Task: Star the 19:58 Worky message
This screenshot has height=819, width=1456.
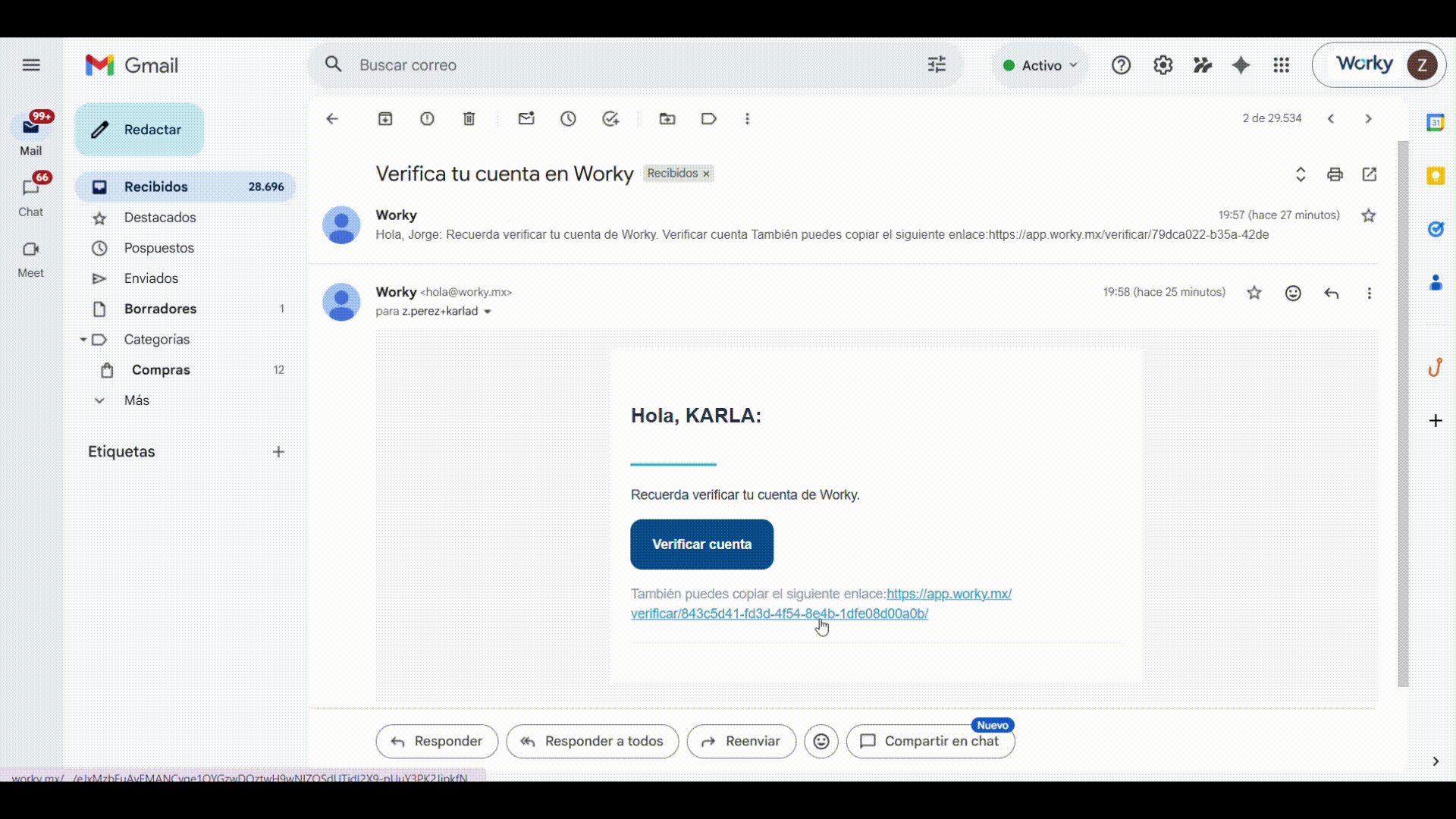Action: (x=1254, y=293)
